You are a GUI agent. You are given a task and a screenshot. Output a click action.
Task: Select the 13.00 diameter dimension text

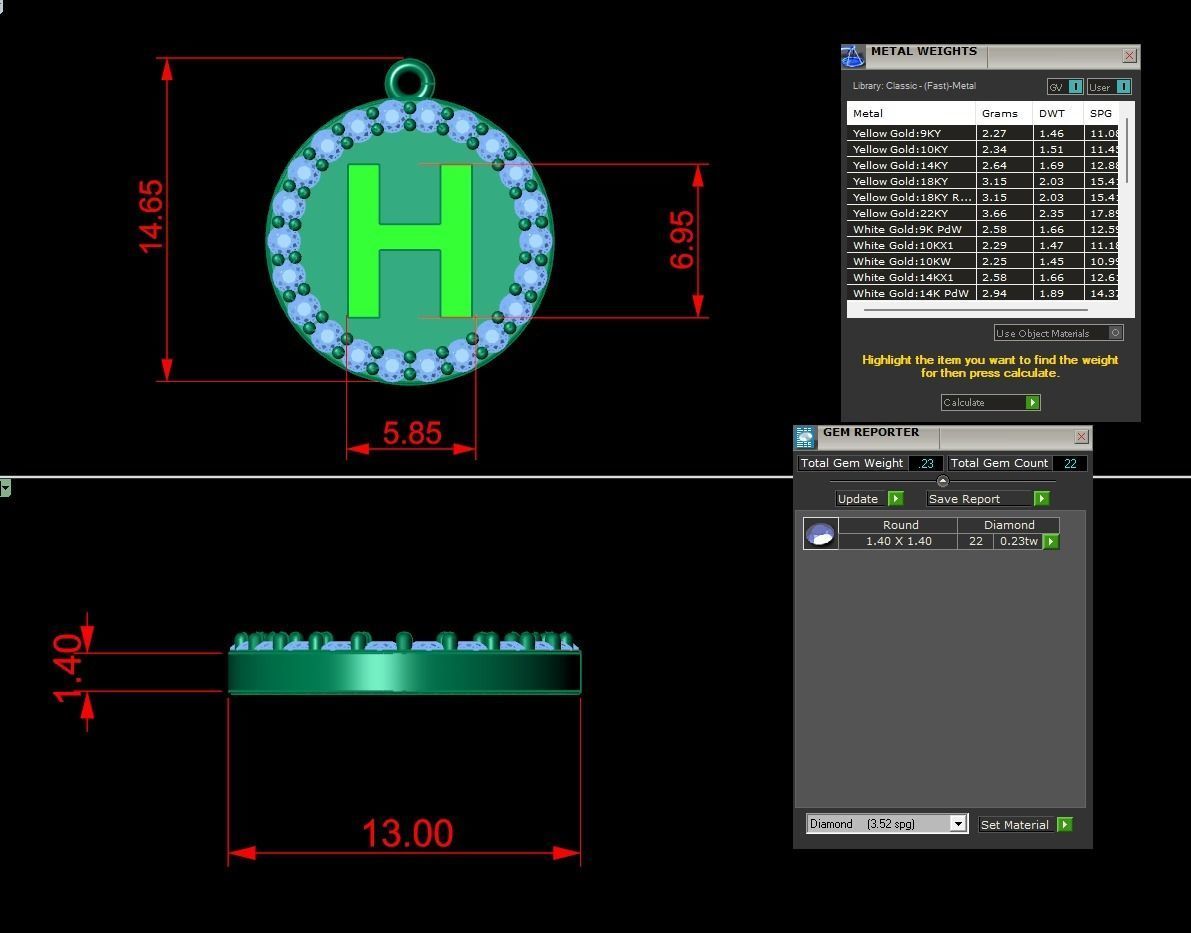click(x=407, y=833)
